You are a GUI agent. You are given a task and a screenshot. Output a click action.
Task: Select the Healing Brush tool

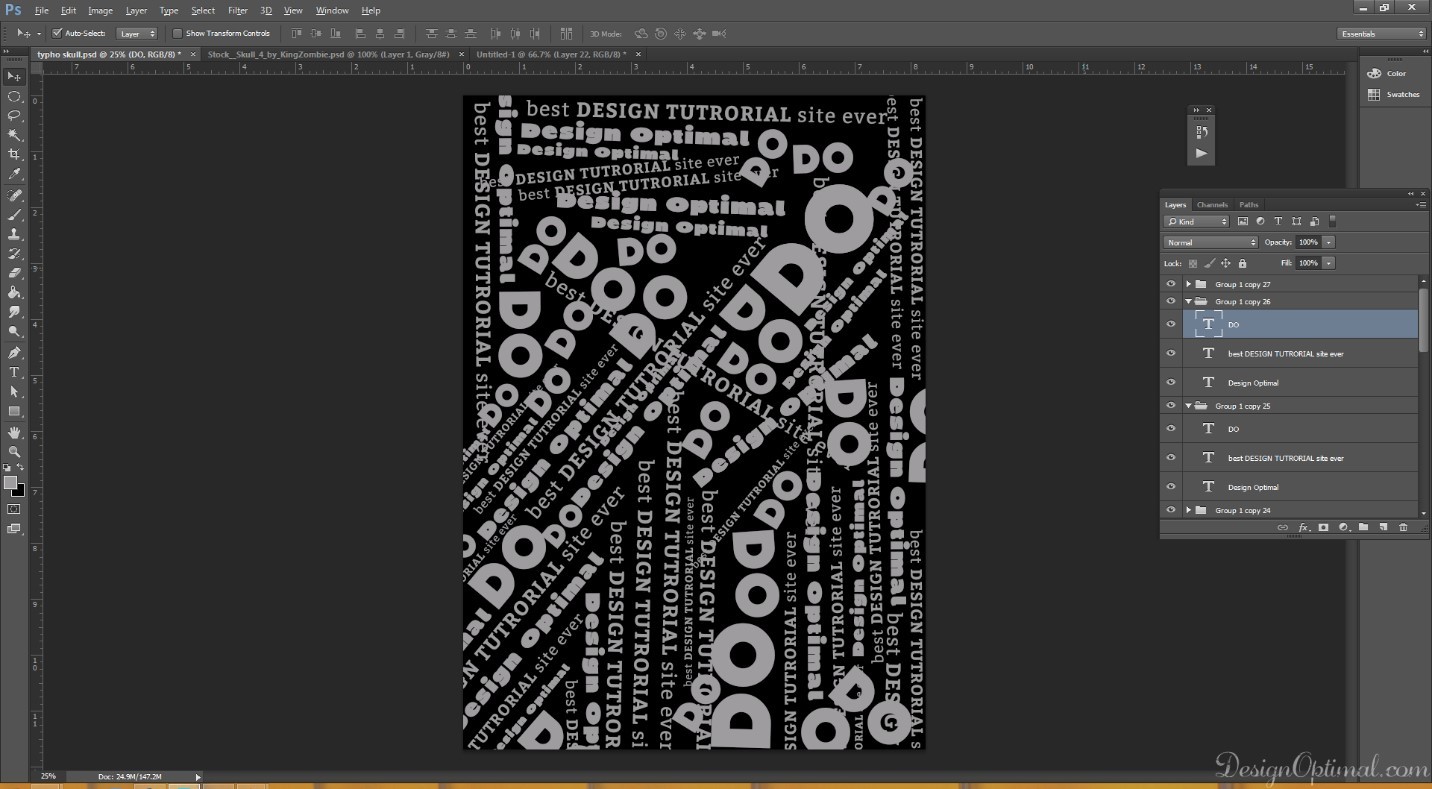tap(14, 195)
